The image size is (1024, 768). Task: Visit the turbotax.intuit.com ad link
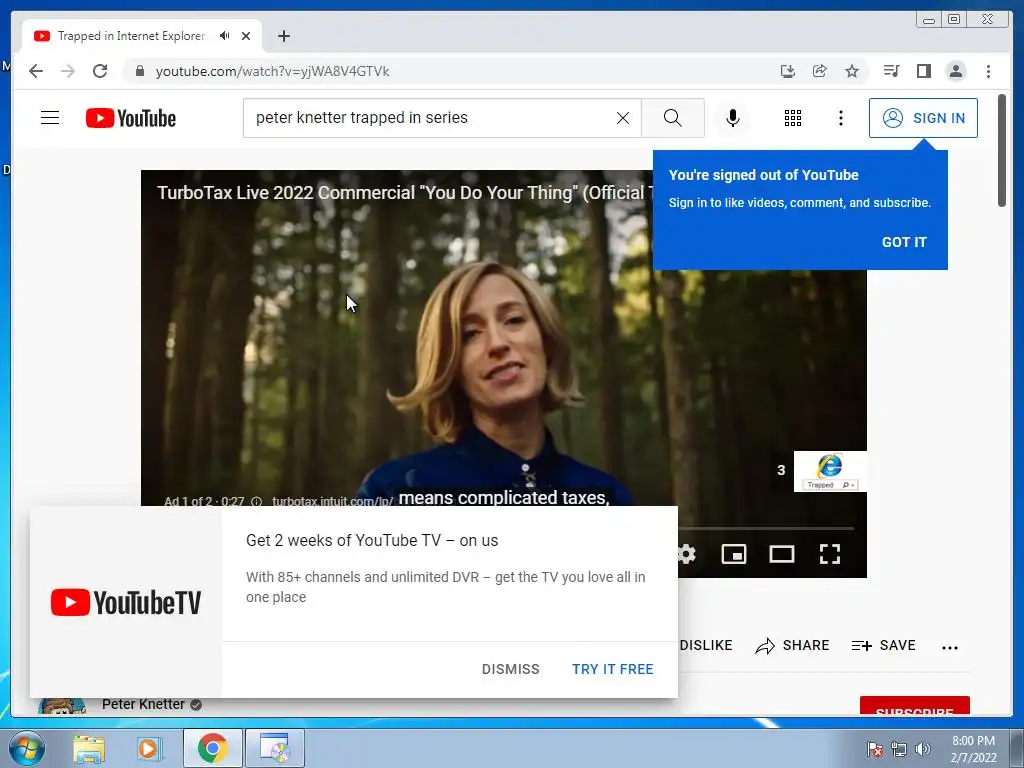(x=333, y=502)
